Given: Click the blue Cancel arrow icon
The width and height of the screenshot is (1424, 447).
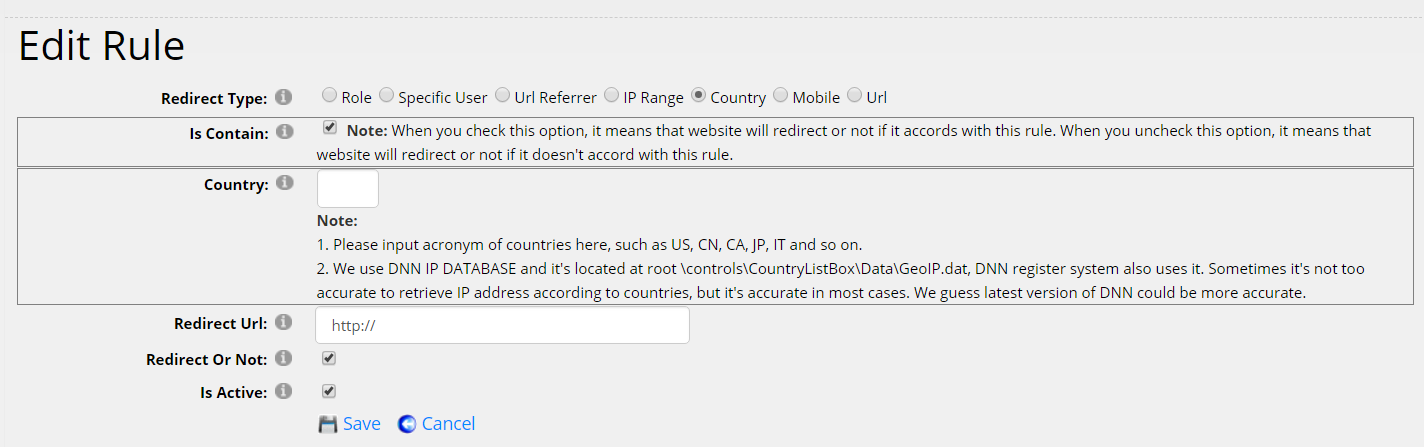Looking at the screenshot, I should [407, 424].
